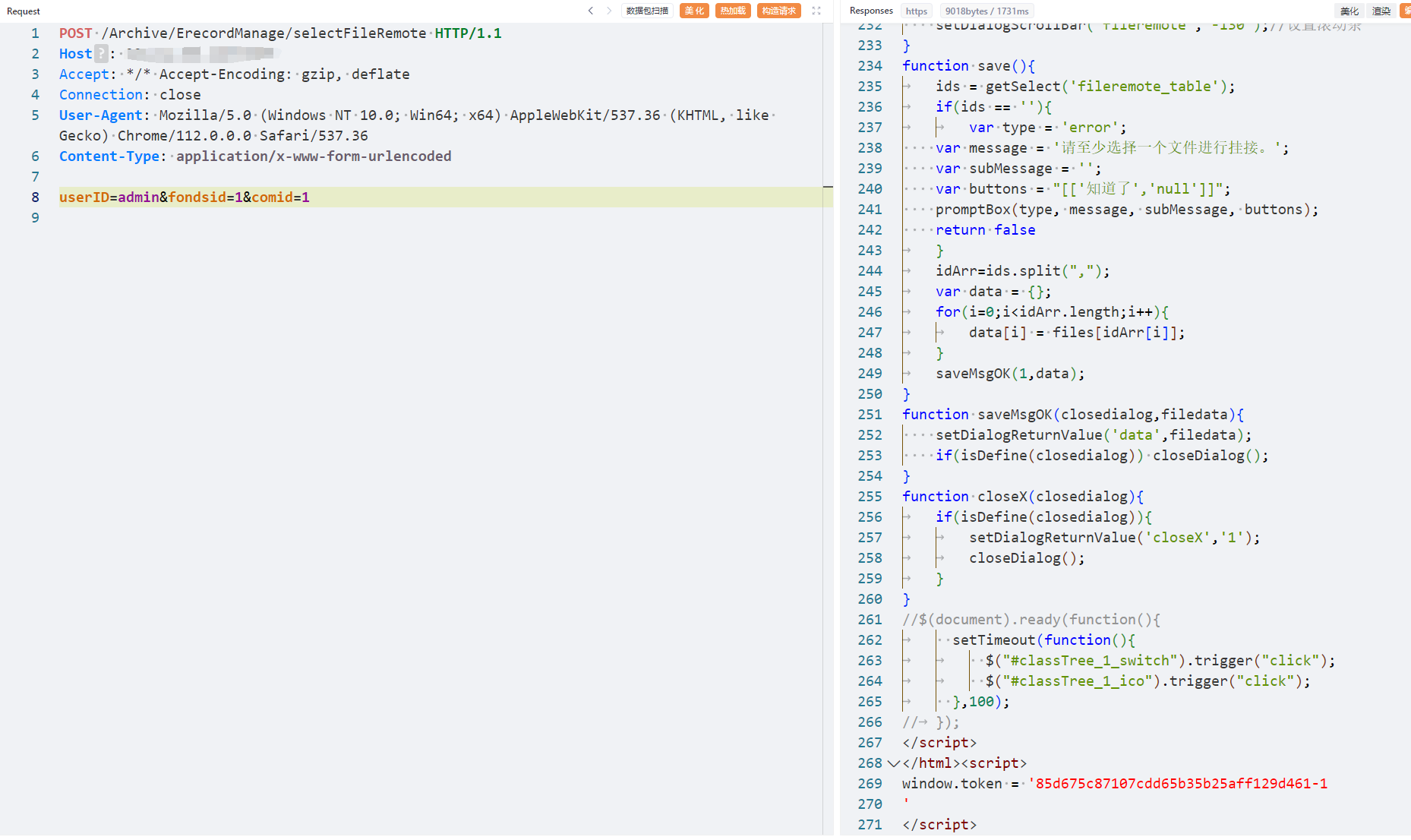Viewport: 1411px width, 840px height.
Task: Expand the Request panel to fullscreen
Action: pos(816,11)
